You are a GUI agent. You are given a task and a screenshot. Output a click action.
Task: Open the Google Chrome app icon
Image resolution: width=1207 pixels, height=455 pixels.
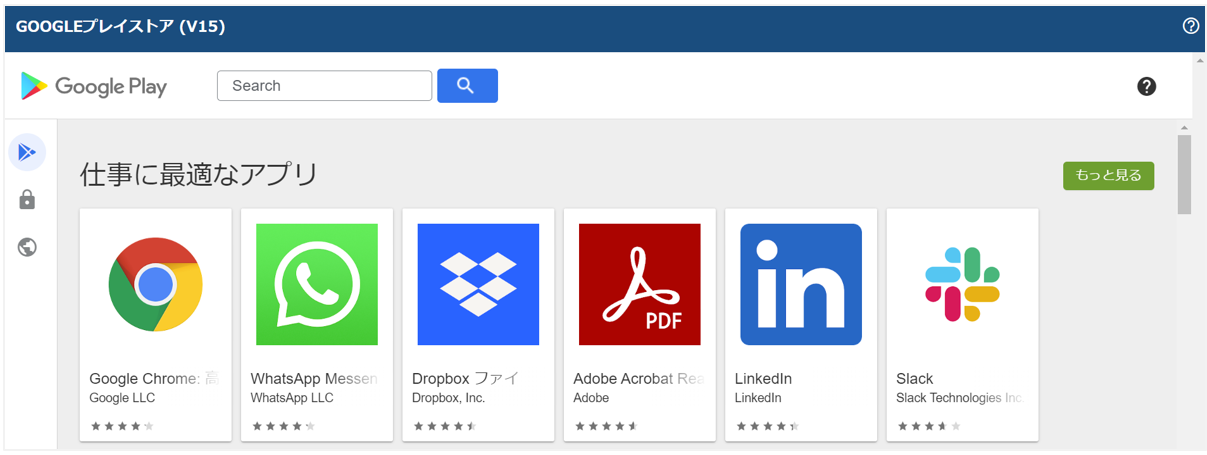(156, 285)
